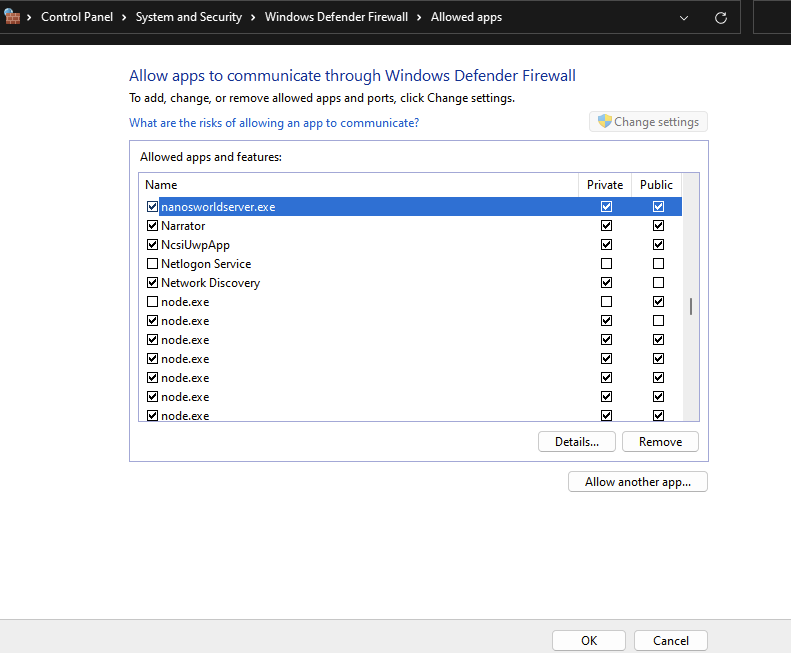Enable the Private checkbox for Netlogon Service
The width and height of the screenshot is (791, 653).
606,263
